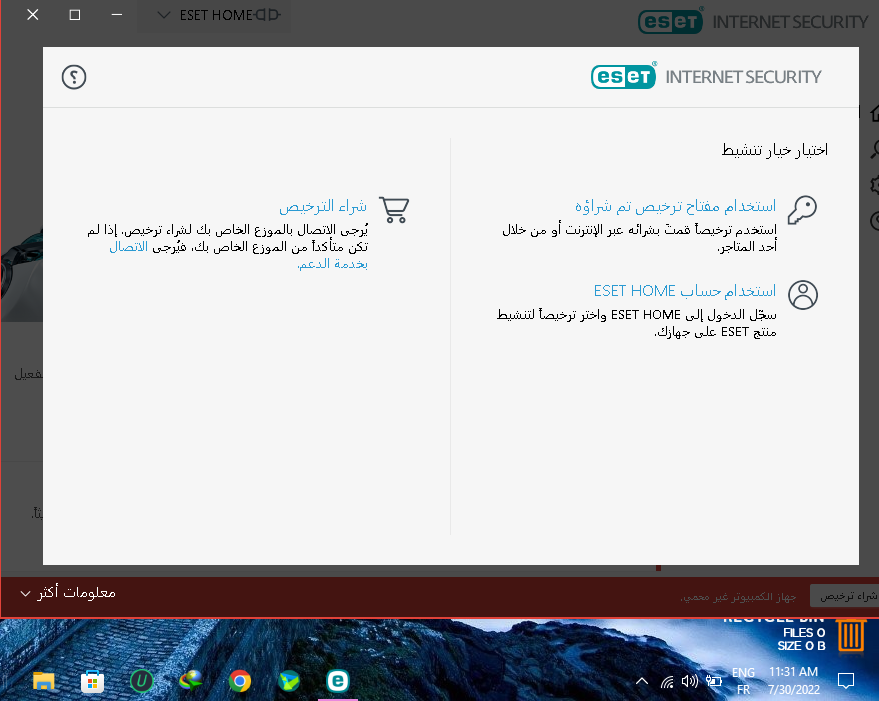The height and width of the screenshot is (701, 879).
Task: Select ESET icon in taskbar
Action: click(338, 681)
